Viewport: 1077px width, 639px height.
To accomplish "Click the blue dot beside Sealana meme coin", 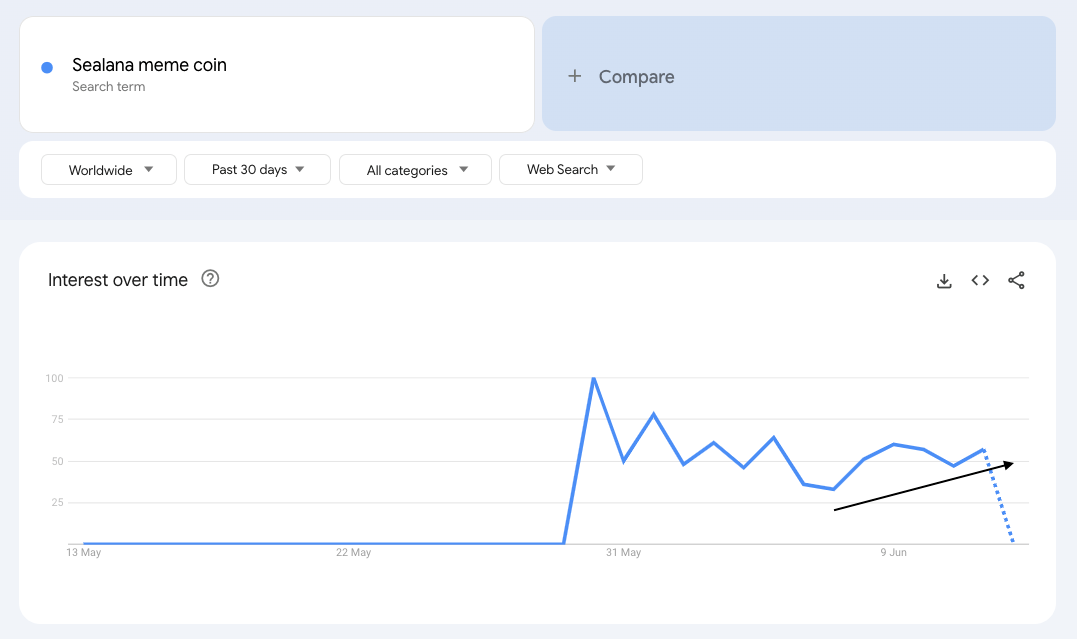I will 47,67.
